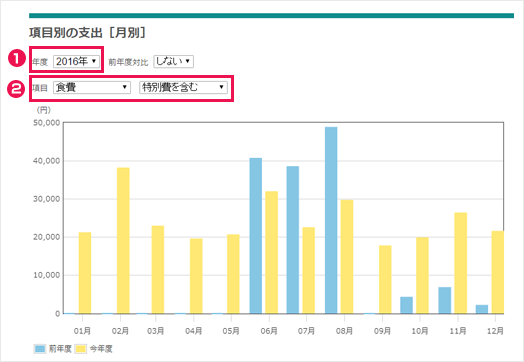
Task: Click the 50,000 axis value
Action: pos(47,123)
